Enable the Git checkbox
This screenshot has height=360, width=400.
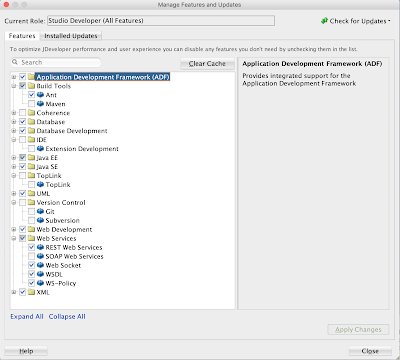[x=31, y=212]
